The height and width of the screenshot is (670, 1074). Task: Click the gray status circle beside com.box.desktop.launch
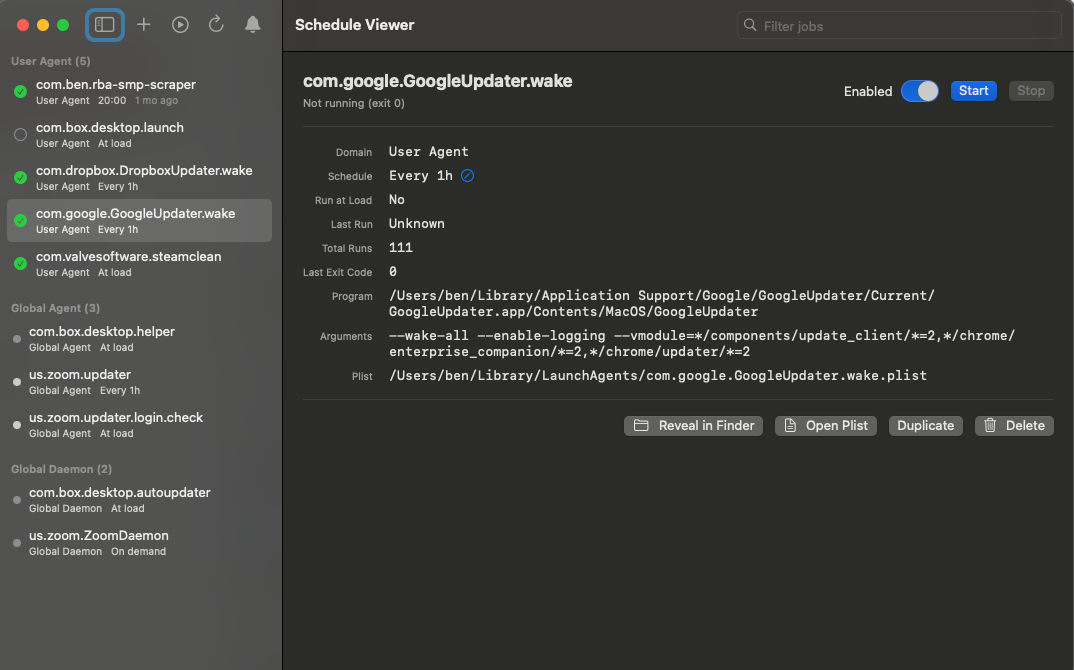click(19, 134)
